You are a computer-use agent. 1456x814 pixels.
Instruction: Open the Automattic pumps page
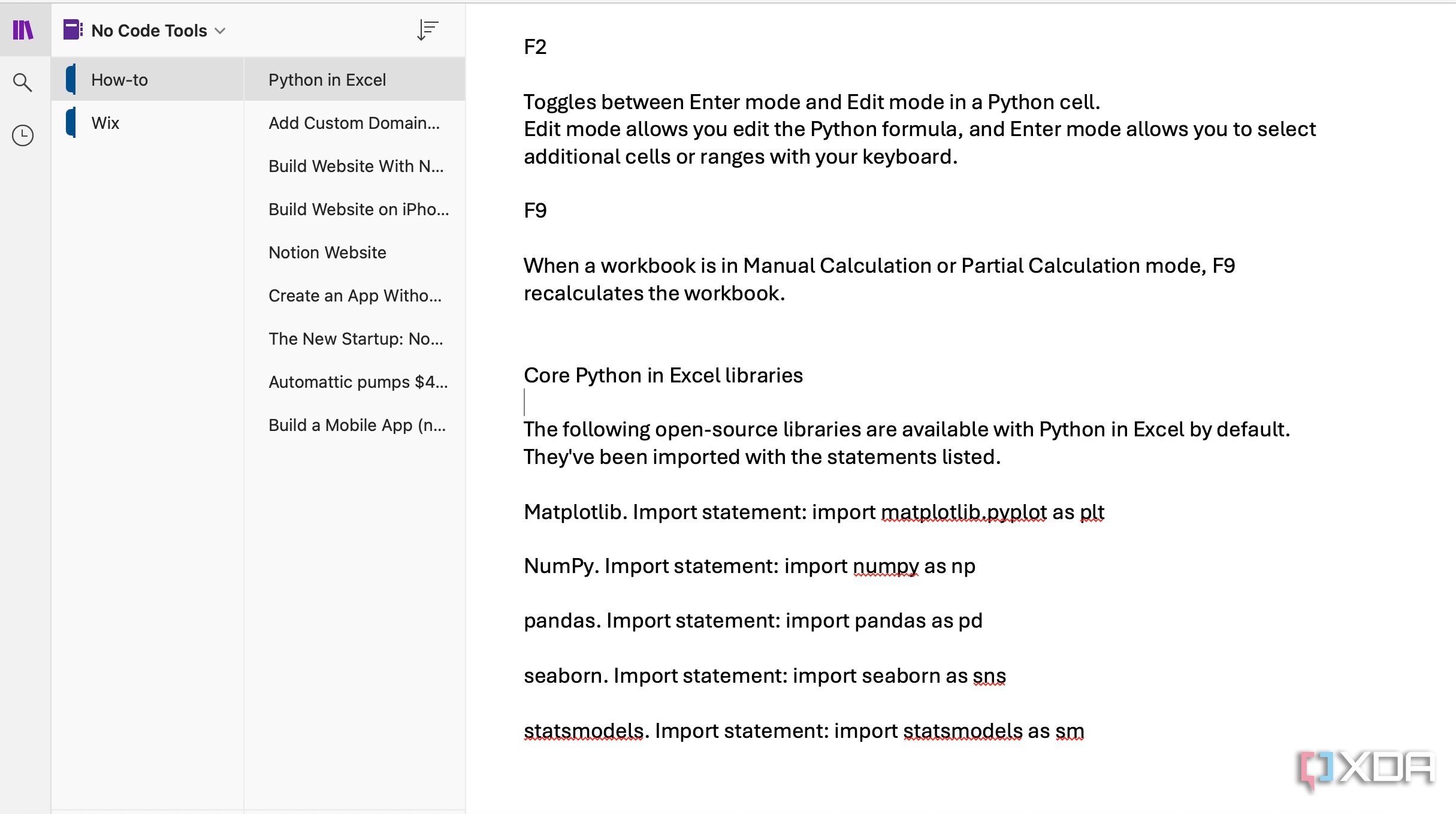point(357,382)
